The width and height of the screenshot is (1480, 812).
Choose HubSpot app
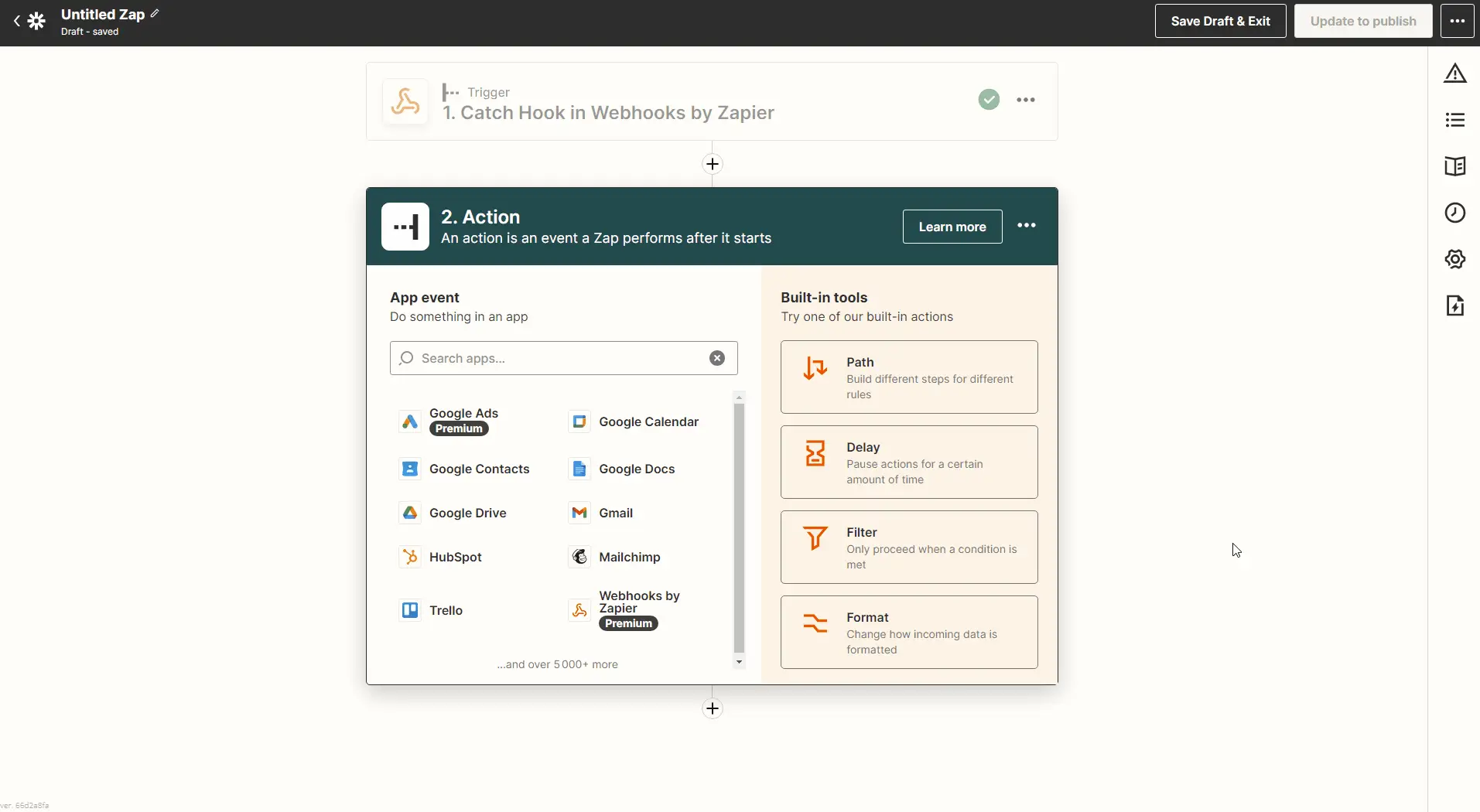(x=440, y=557)
